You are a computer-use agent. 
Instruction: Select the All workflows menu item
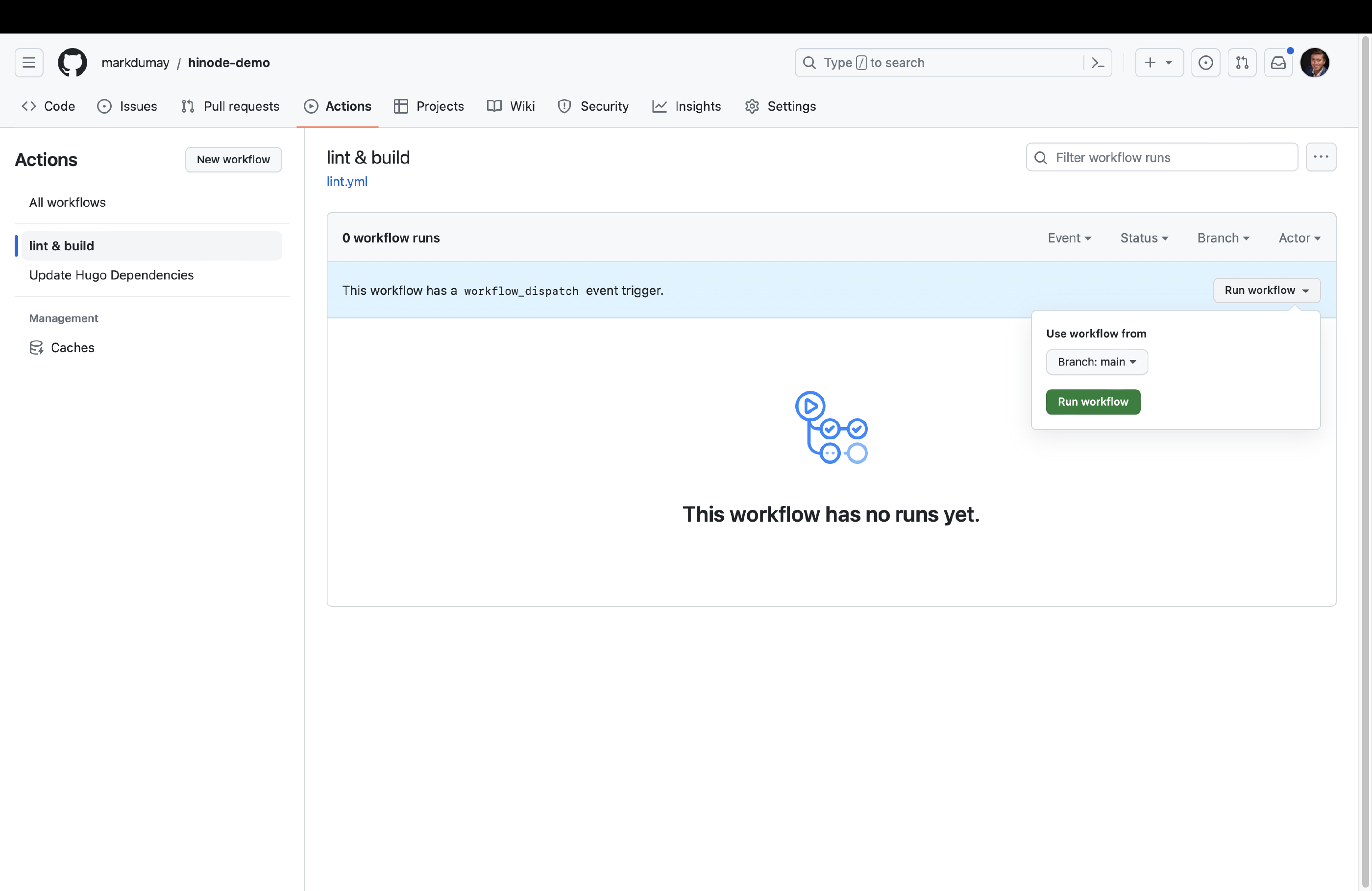(67, 201)
